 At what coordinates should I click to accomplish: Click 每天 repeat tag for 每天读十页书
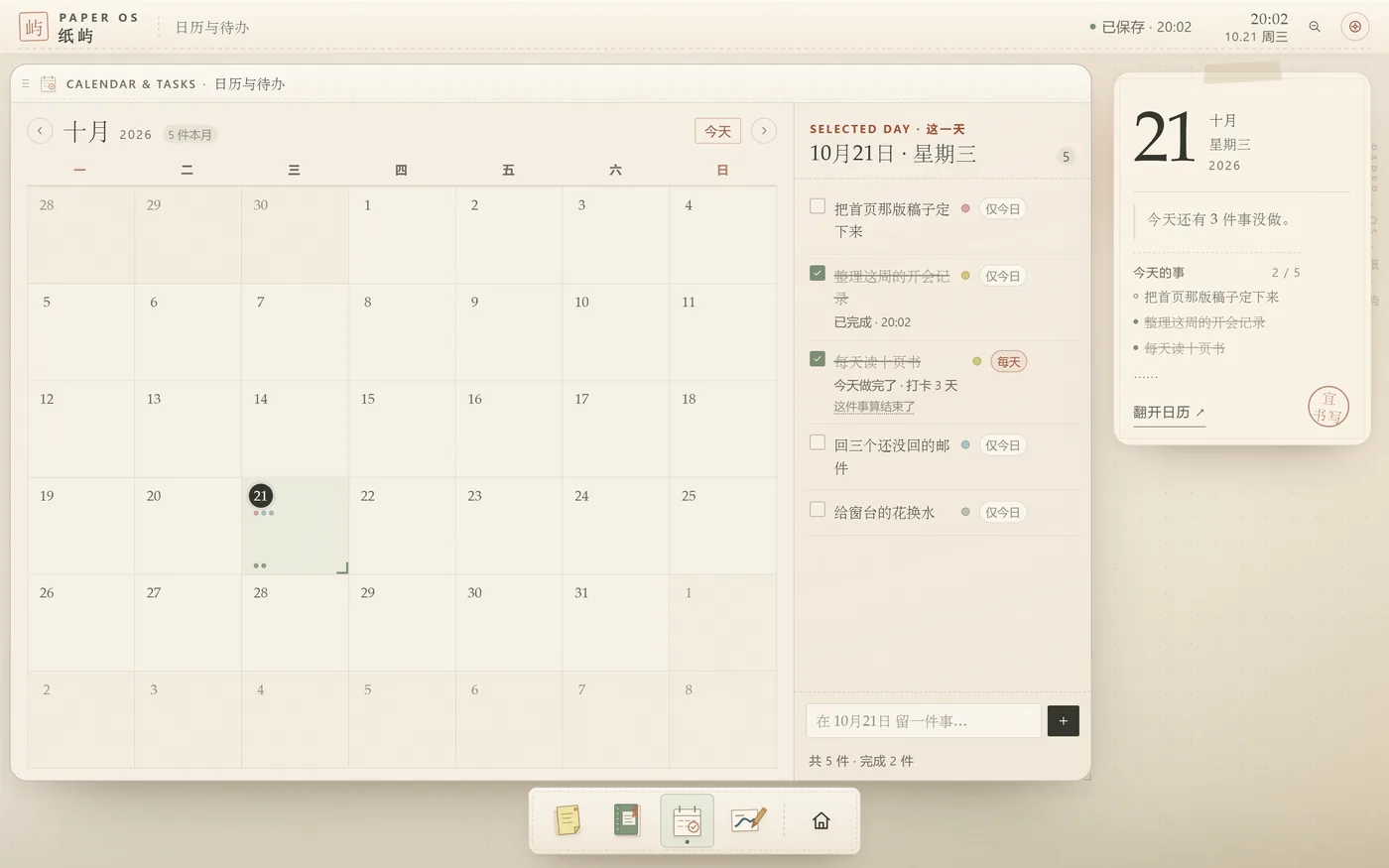pyautogui.click(x=1008, y=362)
